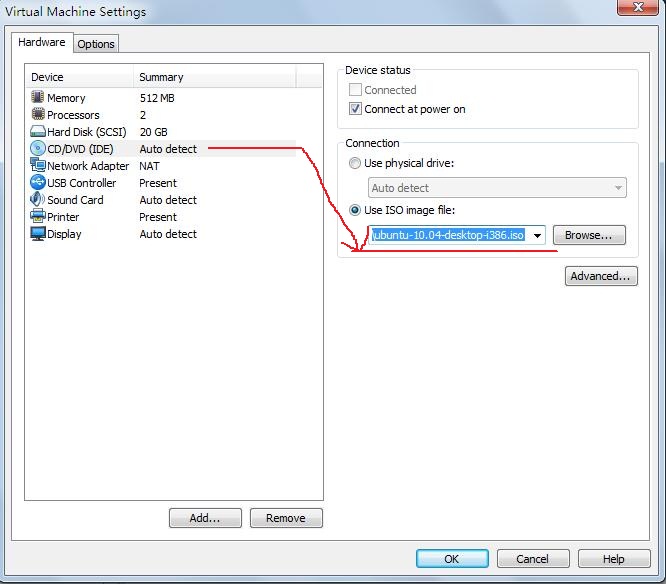Click the 512 MB memory summary

(157, 98)
